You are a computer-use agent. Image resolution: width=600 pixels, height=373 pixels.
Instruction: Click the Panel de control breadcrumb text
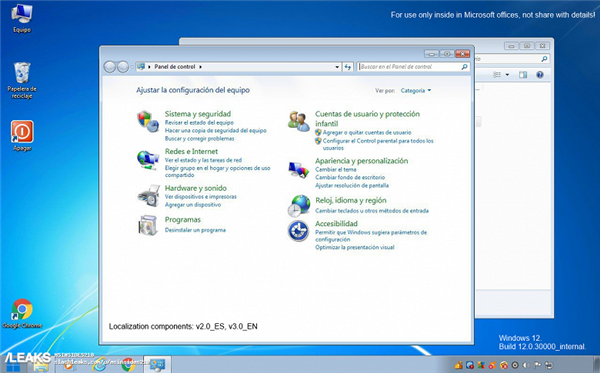click(175, 67)
